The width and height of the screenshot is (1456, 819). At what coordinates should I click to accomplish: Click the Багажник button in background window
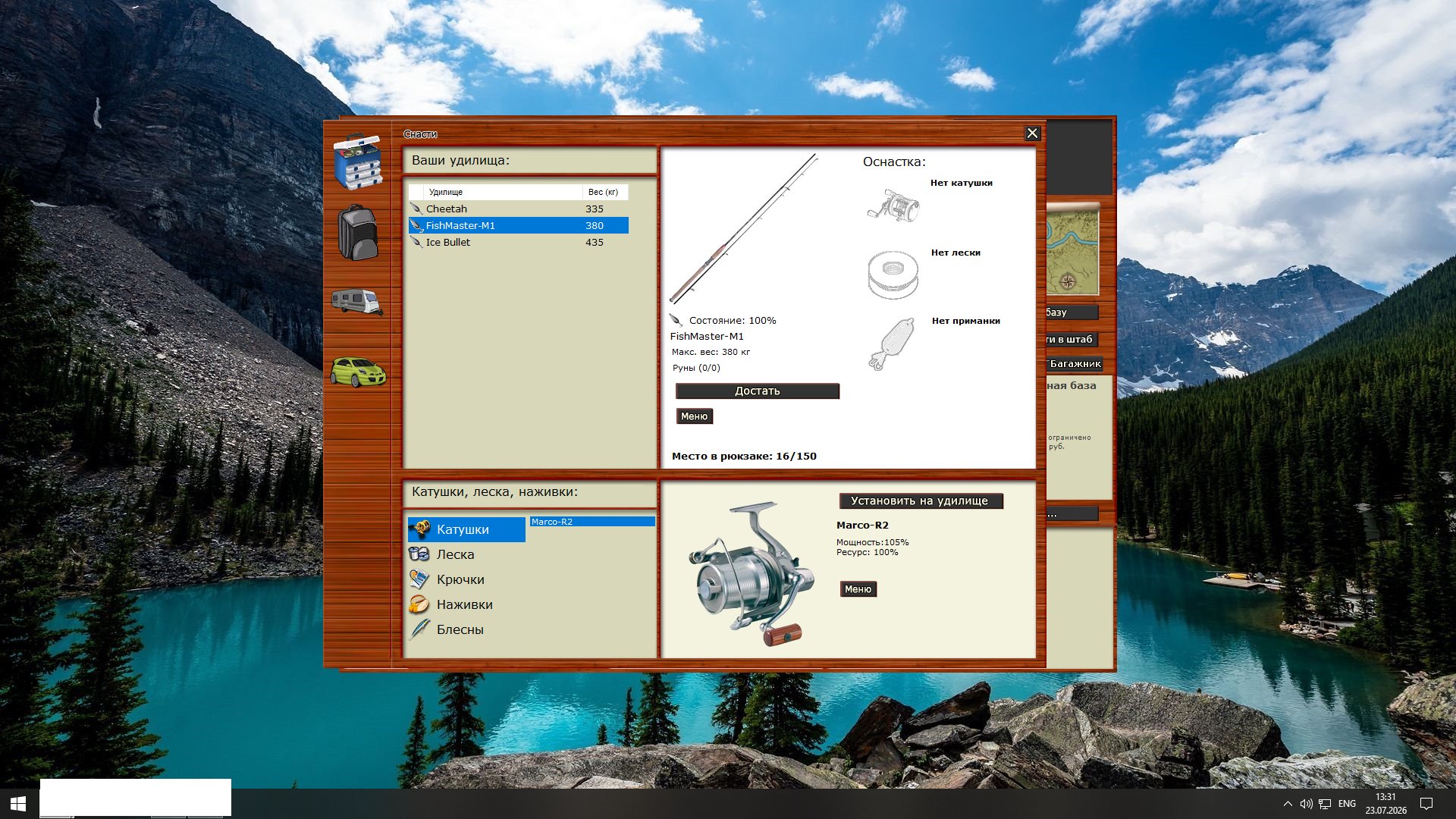[x=1075, y=364]
